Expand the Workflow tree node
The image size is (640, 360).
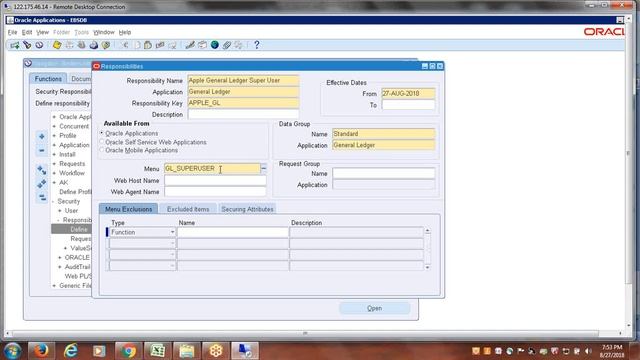tap(54, 173)
